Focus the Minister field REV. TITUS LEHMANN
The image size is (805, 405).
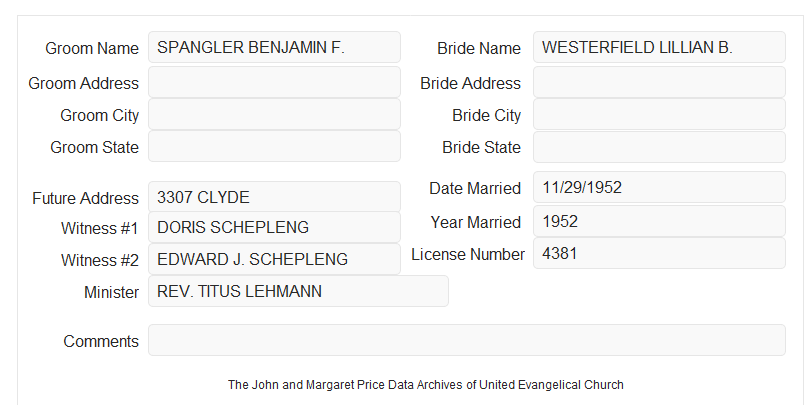[x=298, y=291]
